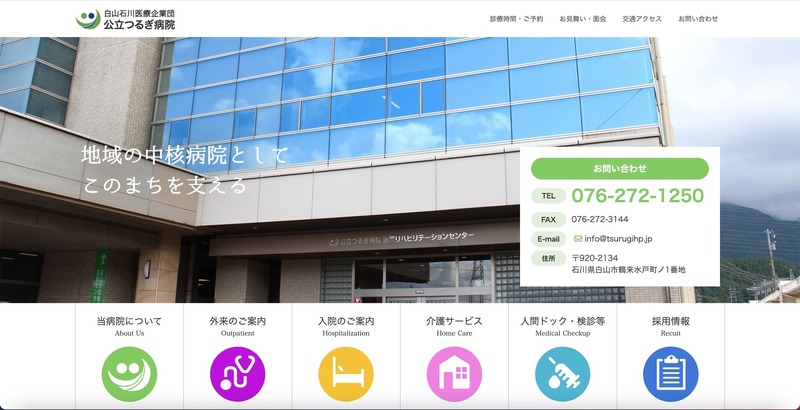Viewport: 800px width, 410px height.
Task: Select the 入院のご案内 heading
Action: (x=346, y=321)
